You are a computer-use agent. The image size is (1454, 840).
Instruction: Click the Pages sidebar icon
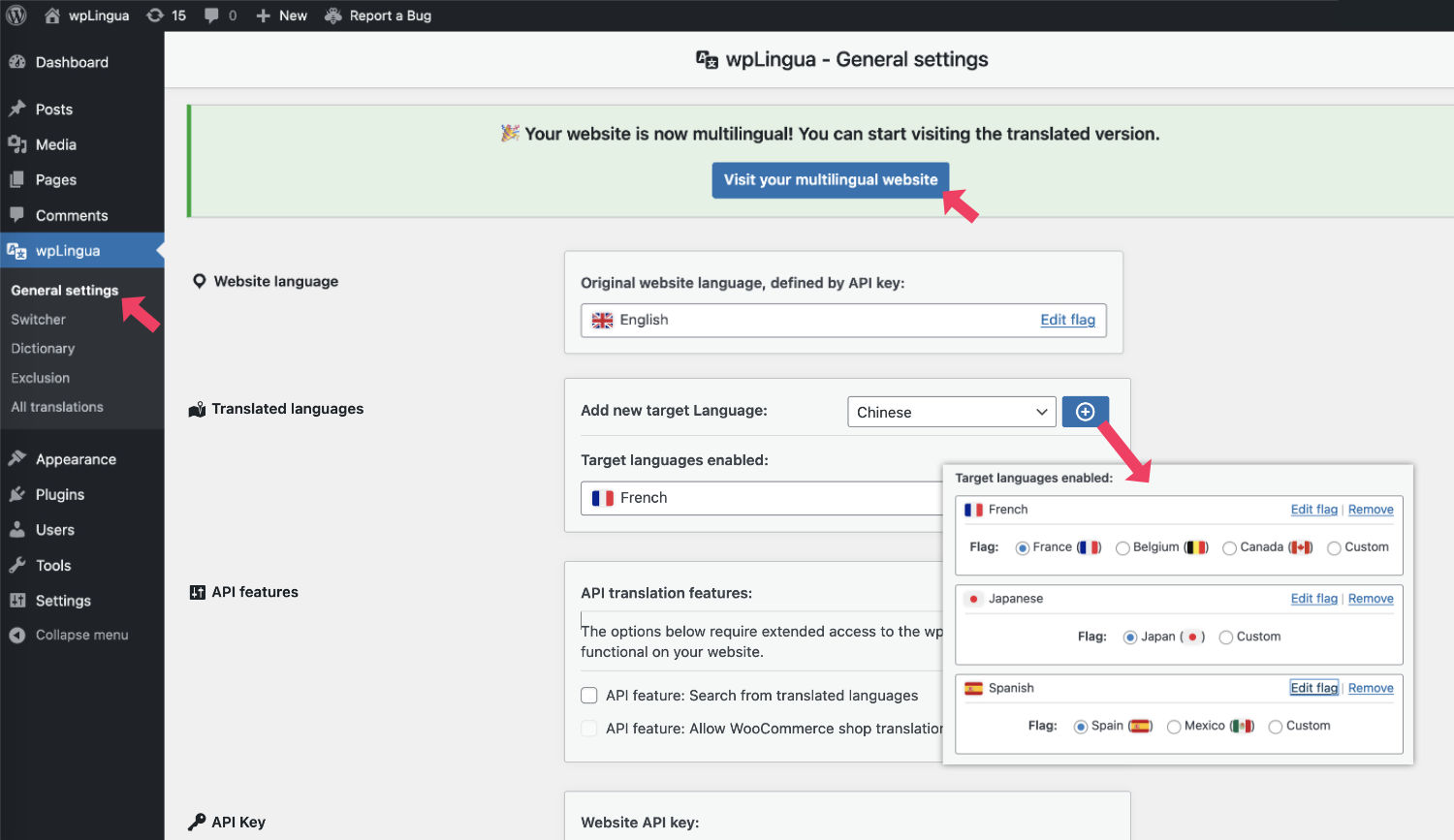coord(17,179)
